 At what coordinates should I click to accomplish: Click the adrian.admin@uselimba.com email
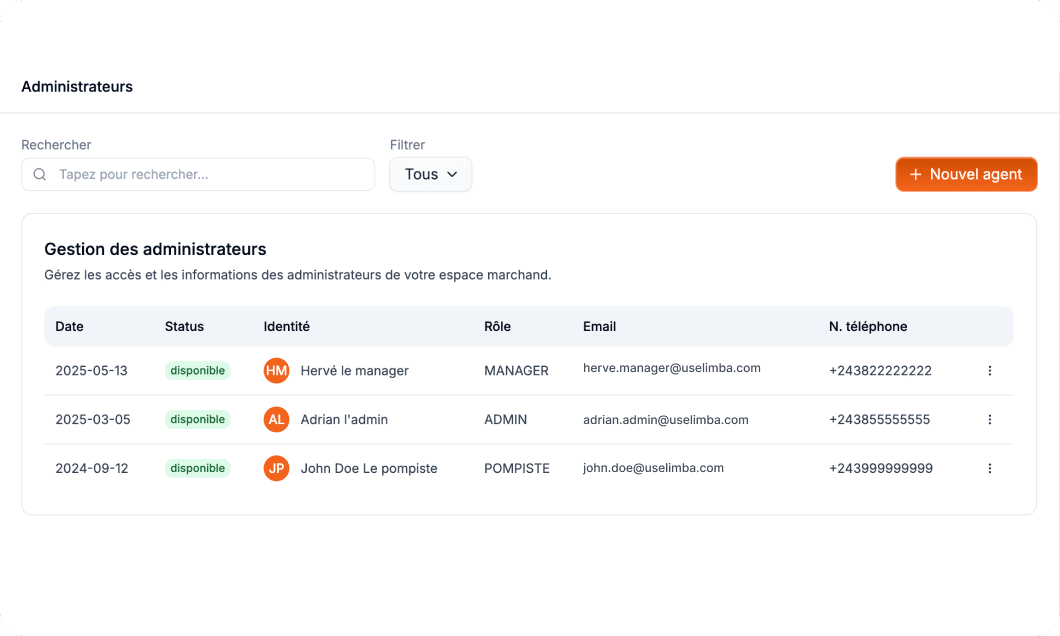pyautogui.click(x=665, y=420)
